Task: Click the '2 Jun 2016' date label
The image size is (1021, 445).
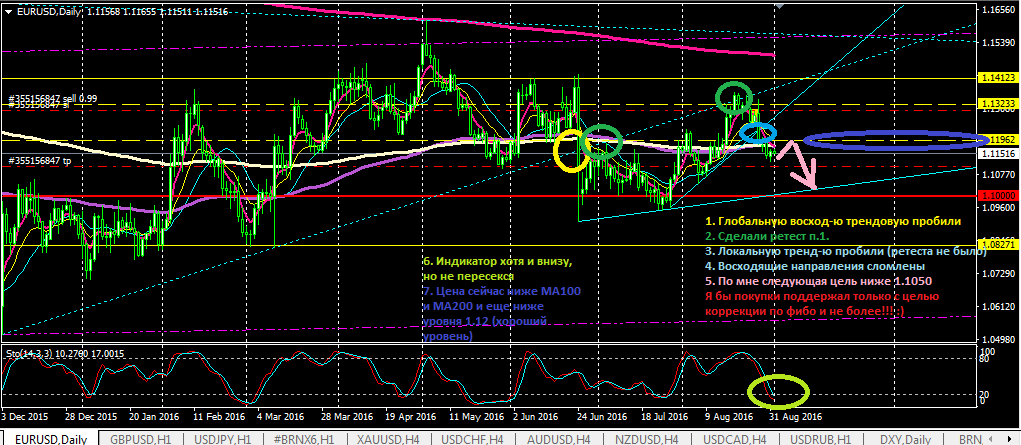Action: click(538, 416)
